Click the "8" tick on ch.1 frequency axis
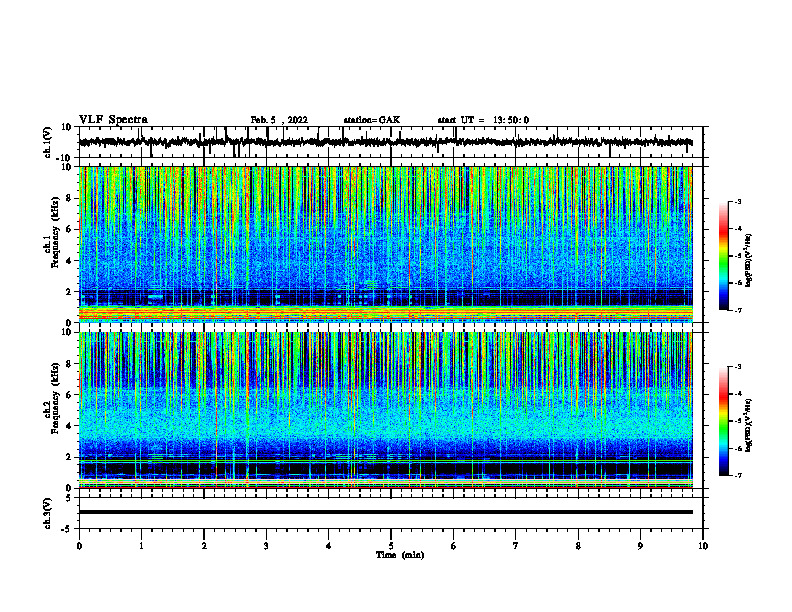This screenshot has width=792, height=612. coord(69,198)
